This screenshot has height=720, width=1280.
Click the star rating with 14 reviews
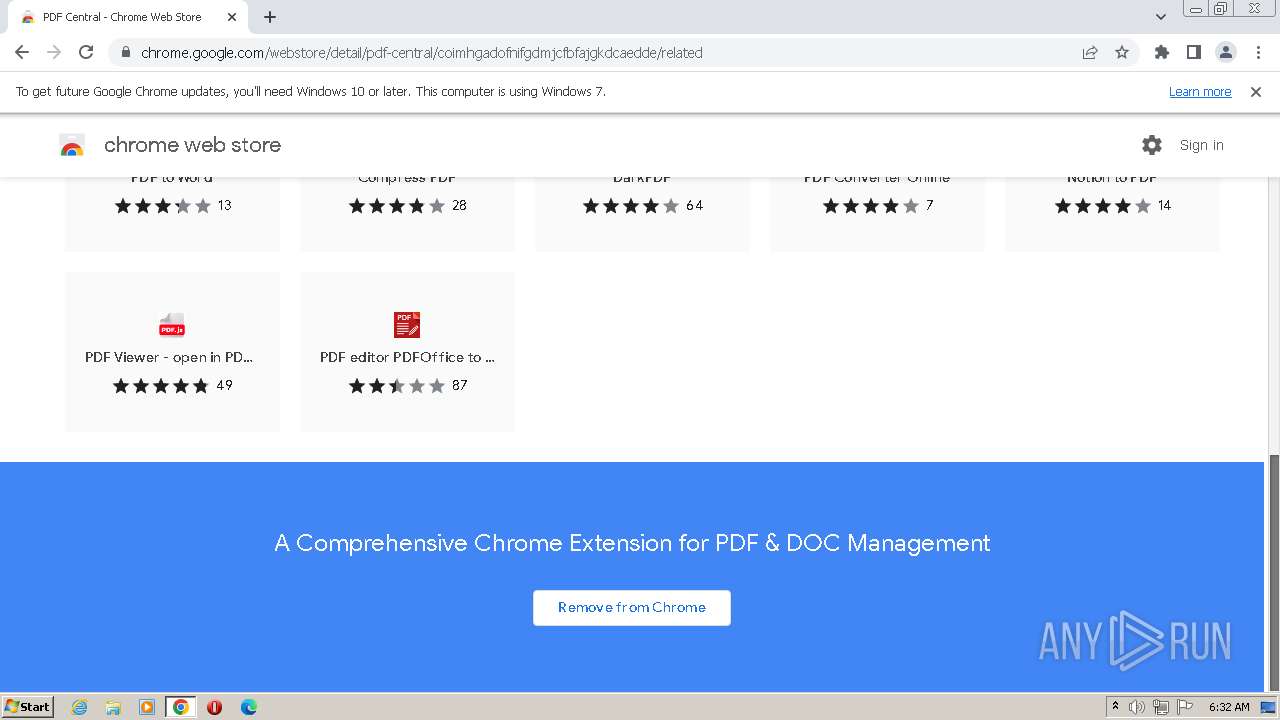1103,206
